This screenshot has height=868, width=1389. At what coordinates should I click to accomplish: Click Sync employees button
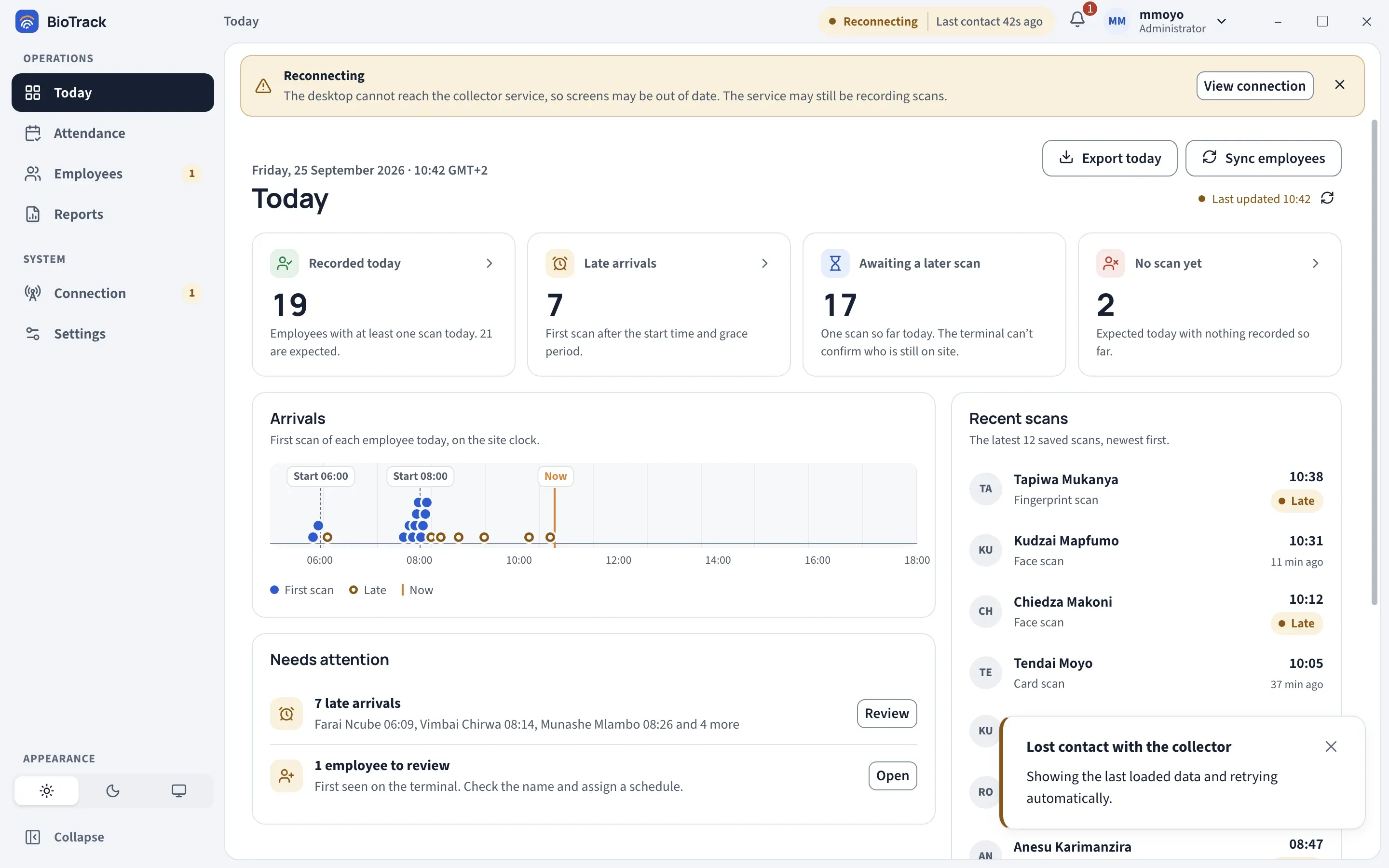(1263, 158)
